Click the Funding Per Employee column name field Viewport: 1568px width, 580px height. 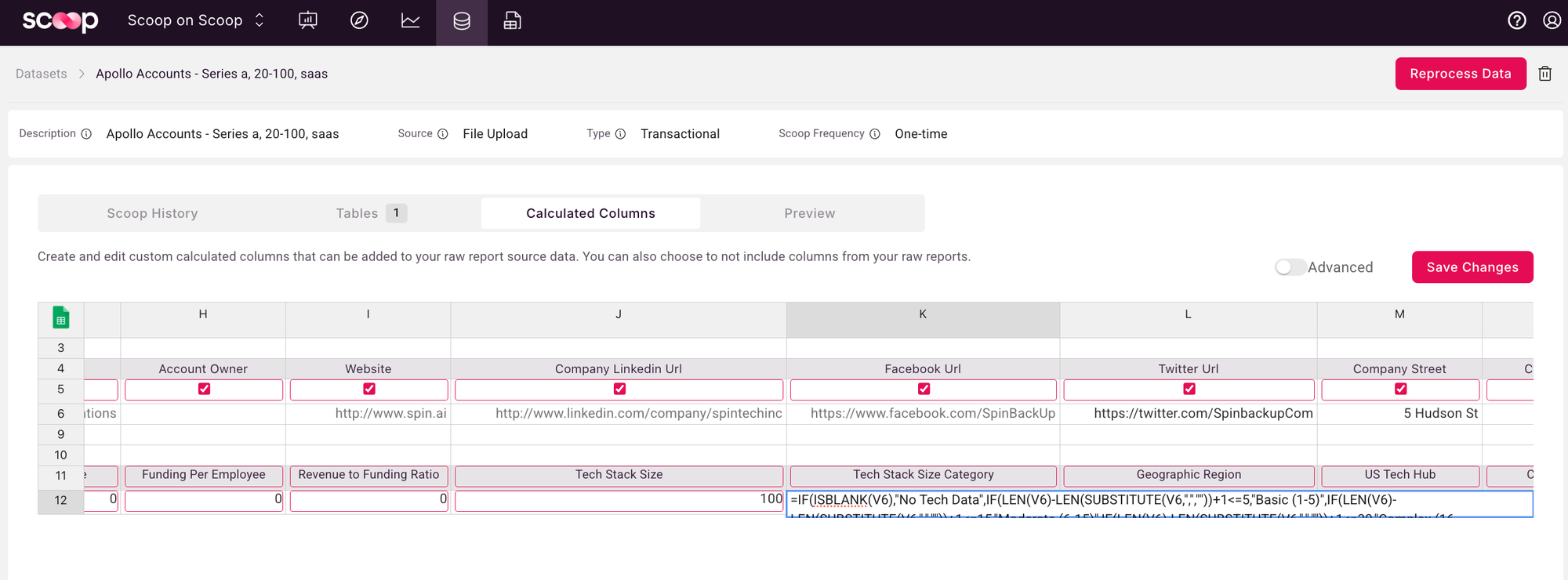(x=204, y=475)
